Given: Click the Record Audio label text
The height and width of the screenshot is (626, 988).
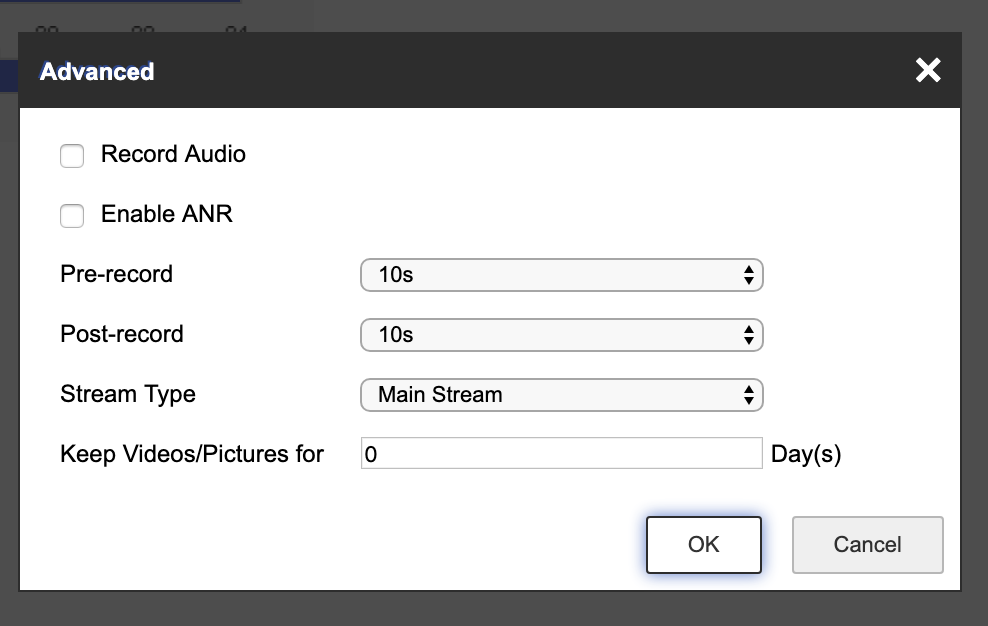Looking at the screenshot, I should (x=173, y=154).
